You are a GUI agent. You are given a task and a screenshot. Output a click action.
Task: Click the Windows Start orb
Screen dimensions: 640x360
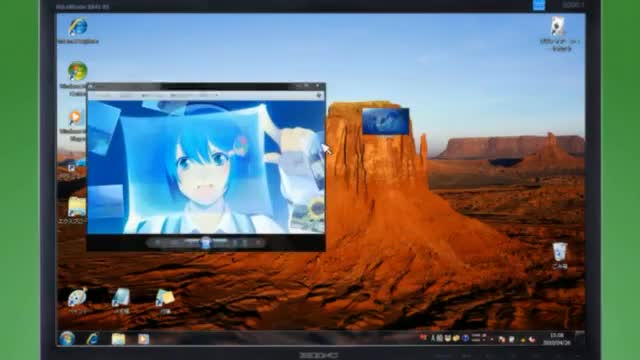click(x=67, y=338)
